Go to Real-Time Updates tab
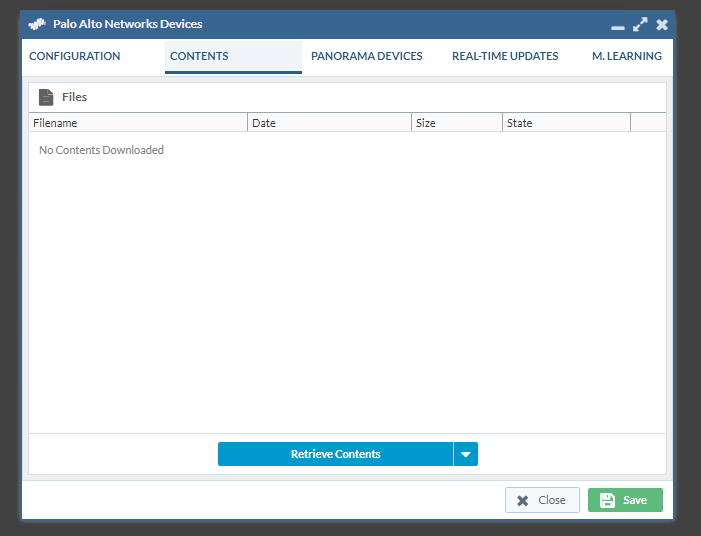The width and height of the screenshot is (701, 536). pos(505,56)
